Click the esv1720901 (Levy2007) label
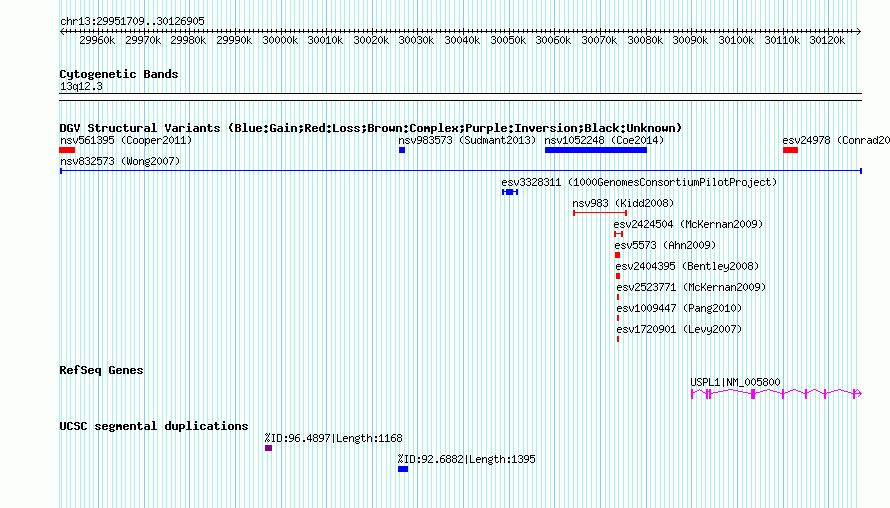 pyautogui.click(x=679, y=329)
